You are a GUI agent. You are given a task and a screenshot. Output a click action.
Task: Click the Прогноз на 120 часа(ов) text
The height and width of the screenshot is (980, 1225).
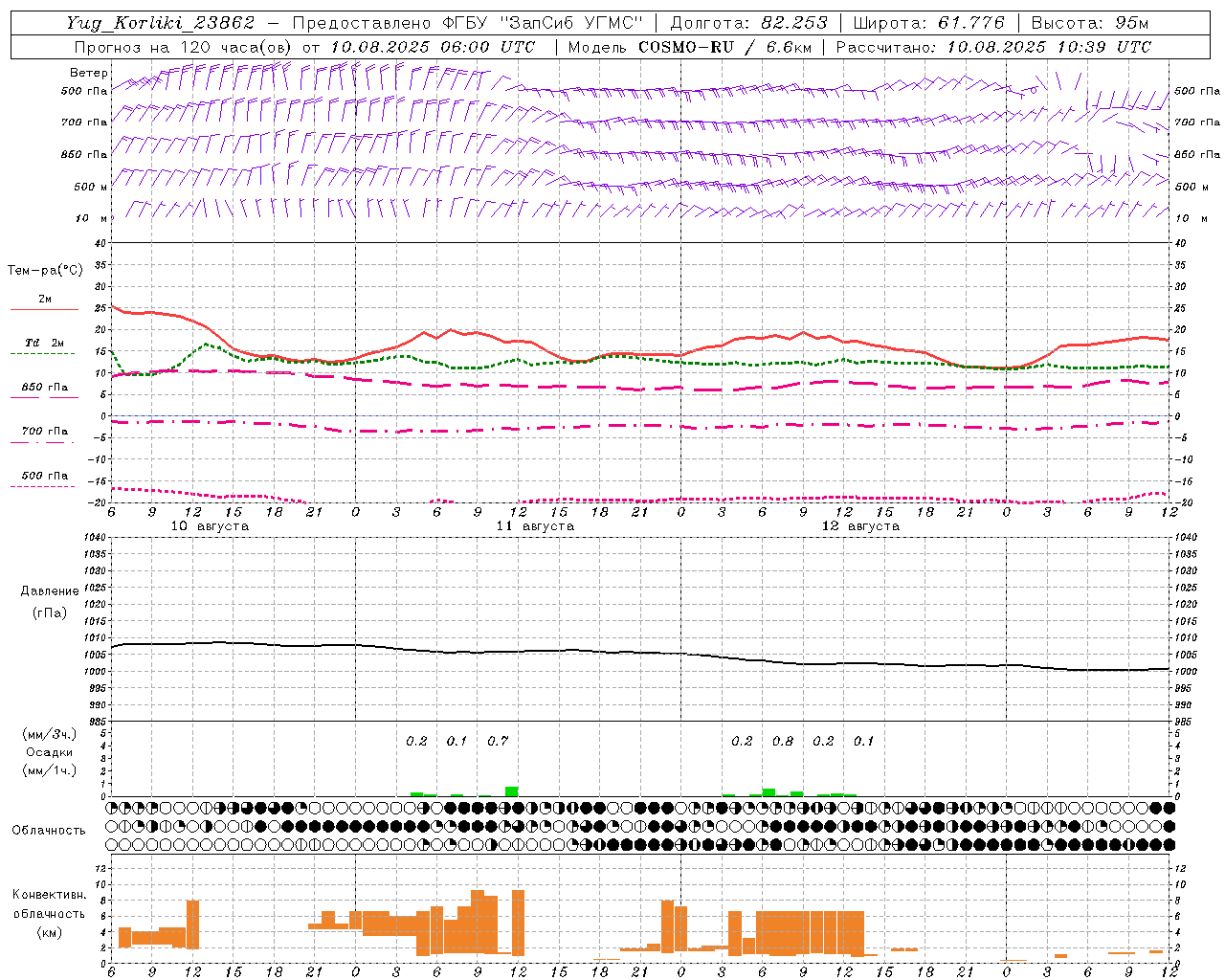(x=185, y=47)
